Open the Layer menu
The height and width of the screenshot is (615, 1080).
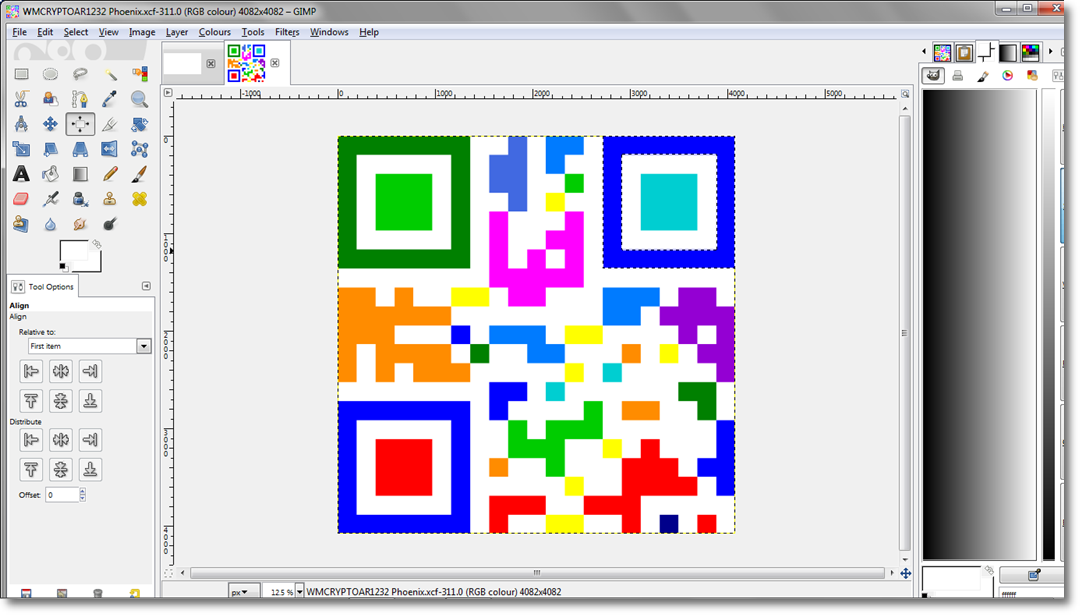coord(177,32)
